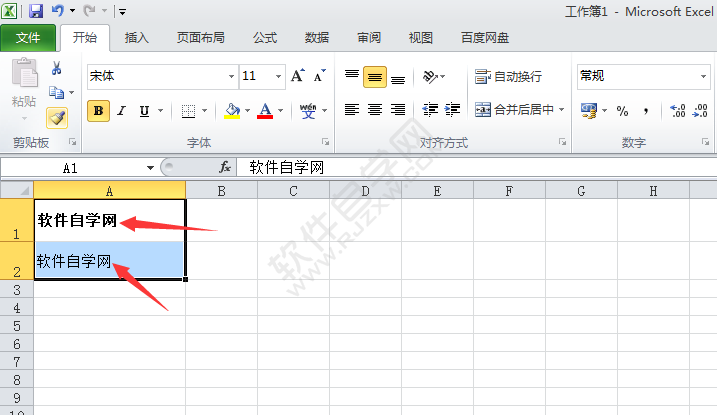Viewport: 717px width, 415px height.
Task: Select Top Align icon
Action: pos(352,75)
